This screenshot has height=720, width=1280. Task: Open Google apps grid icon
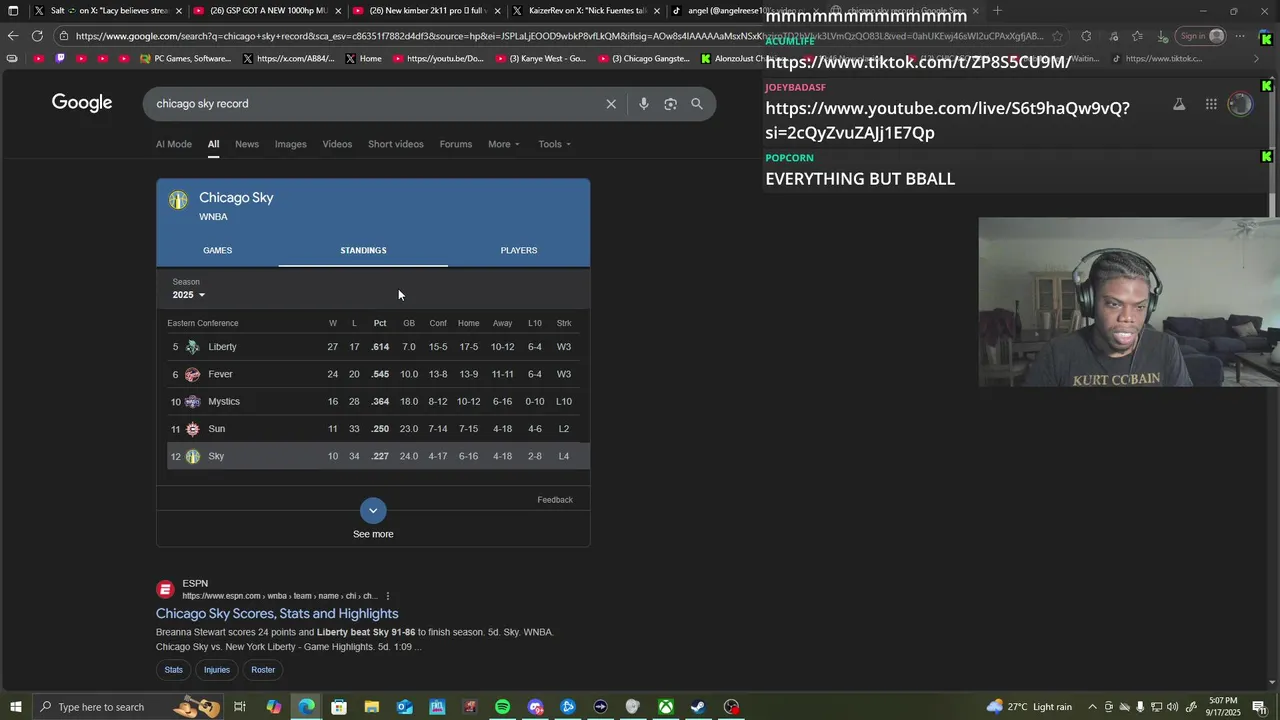[x=1211, y=104]
